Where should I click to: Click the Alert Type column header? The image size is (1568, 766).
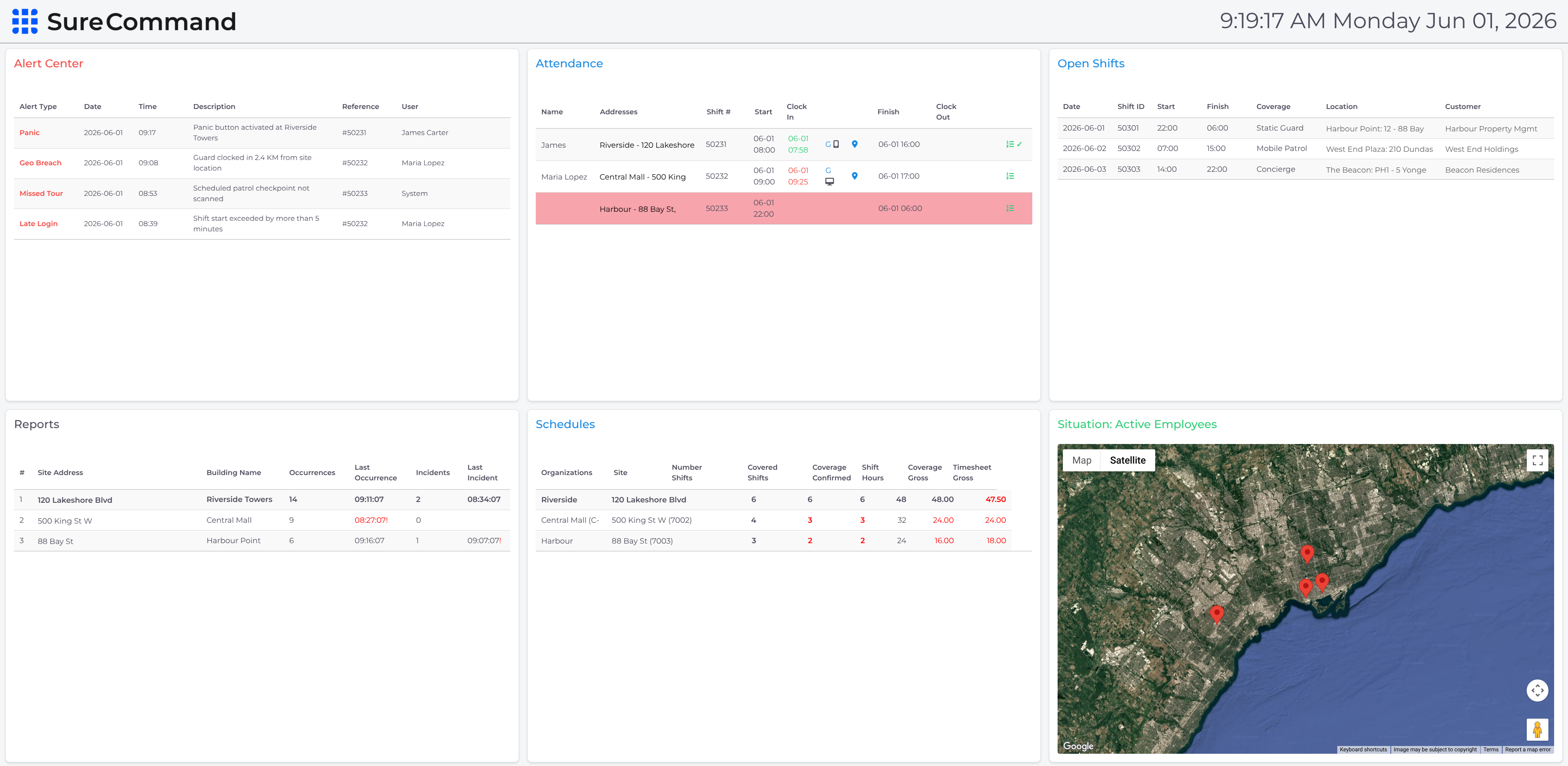(x=38, y=107)
